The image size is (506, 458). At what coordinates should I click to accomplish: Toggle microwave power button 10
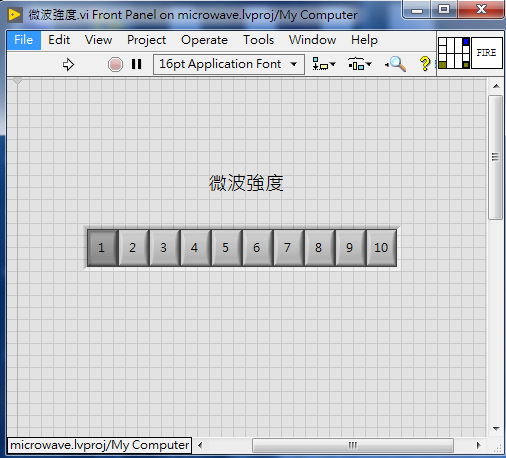381,248
